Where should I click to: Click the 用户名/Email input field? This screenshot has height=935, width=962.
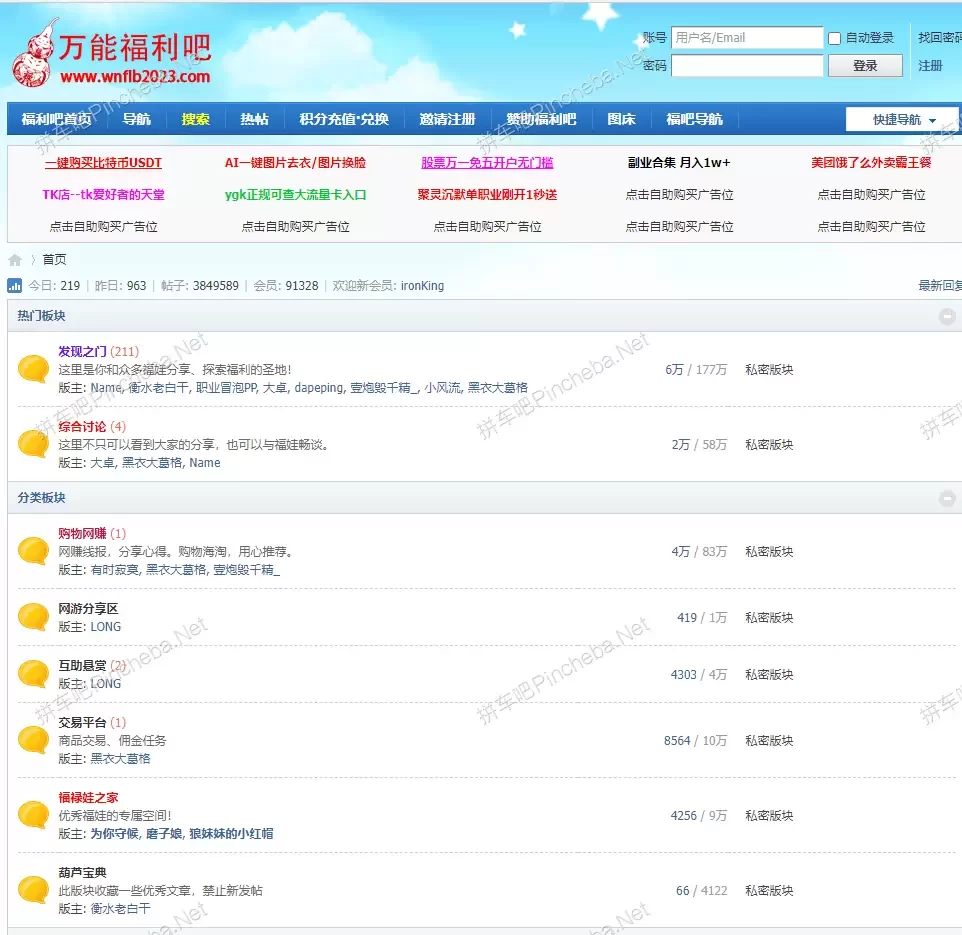point(746,38)
